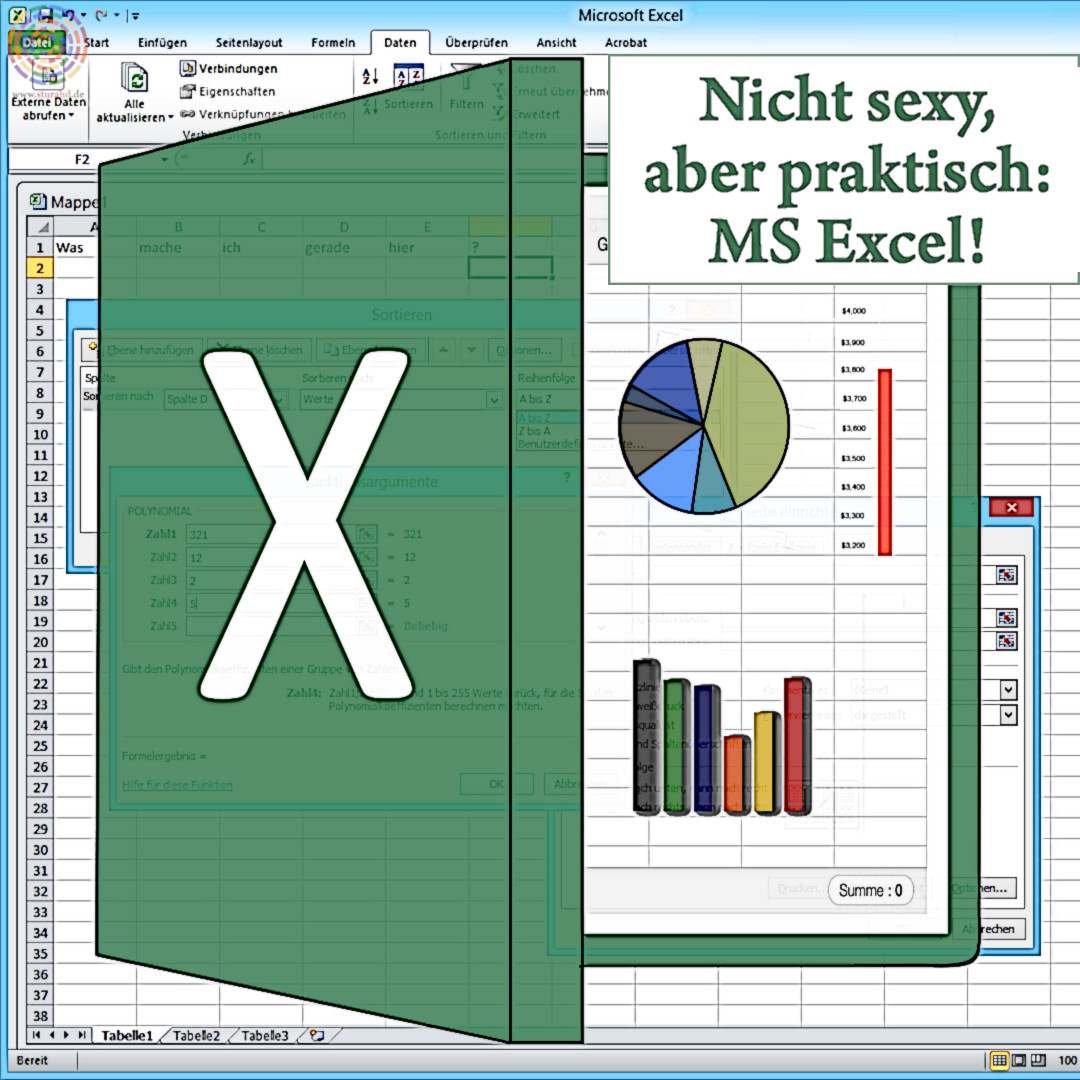Open Verbindungen in the ribbon

[x=229, y=68]
